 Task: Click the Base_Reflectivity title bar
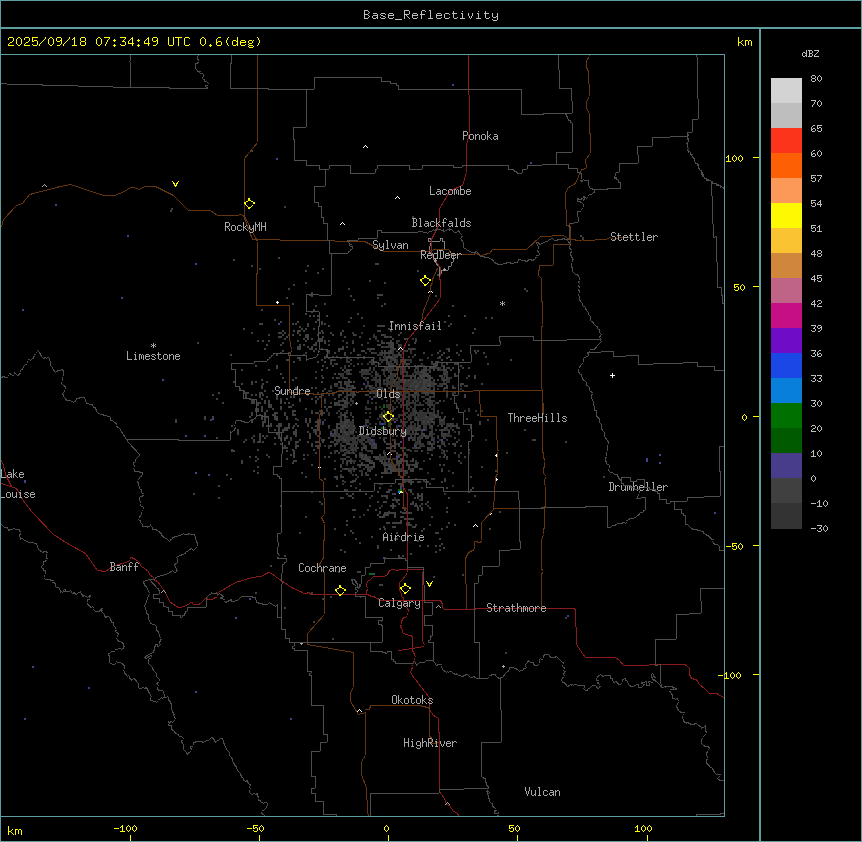(430, 15)
